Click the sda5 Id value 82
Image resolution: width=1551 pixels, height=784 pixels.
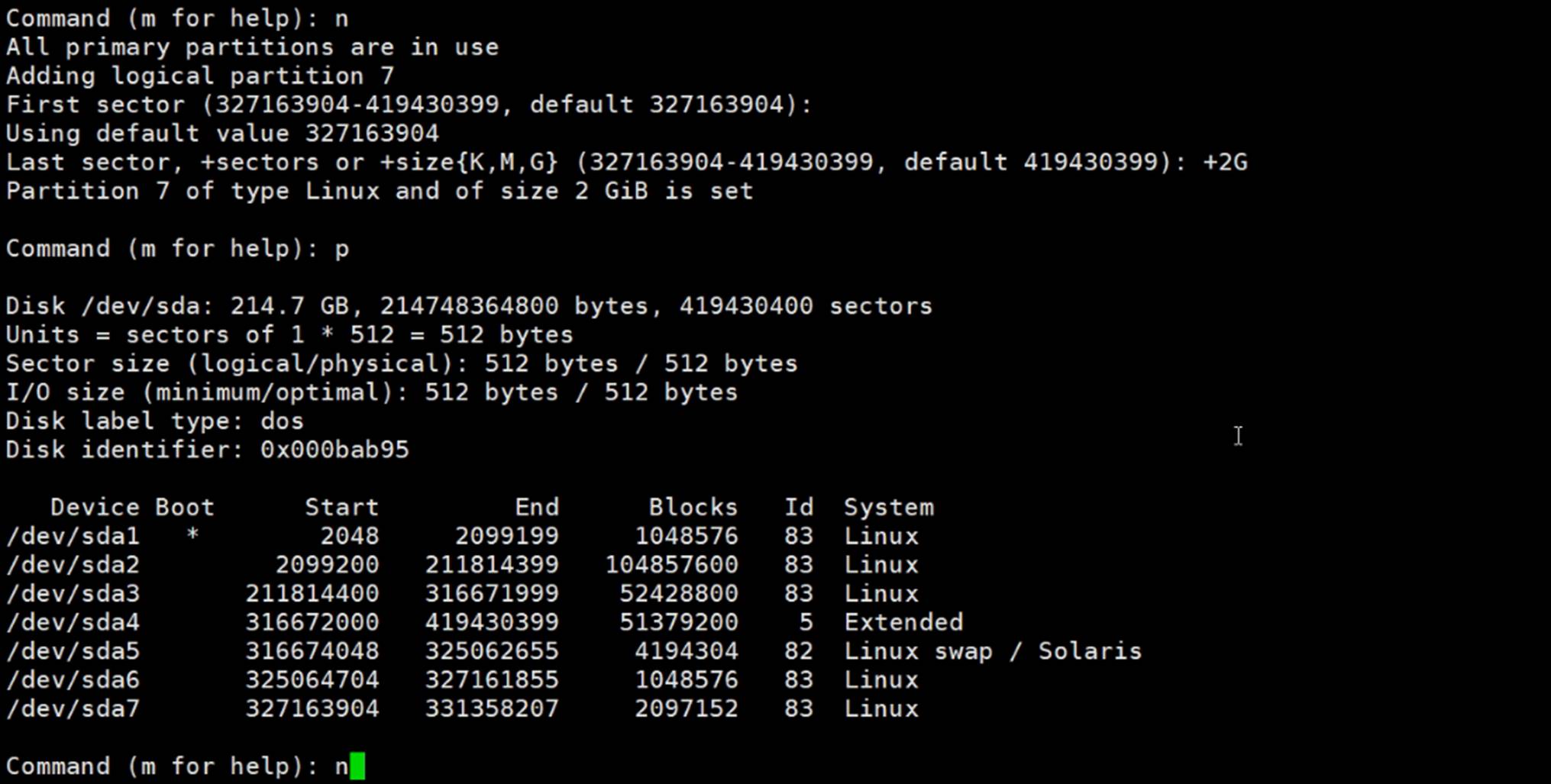[798, 651]
